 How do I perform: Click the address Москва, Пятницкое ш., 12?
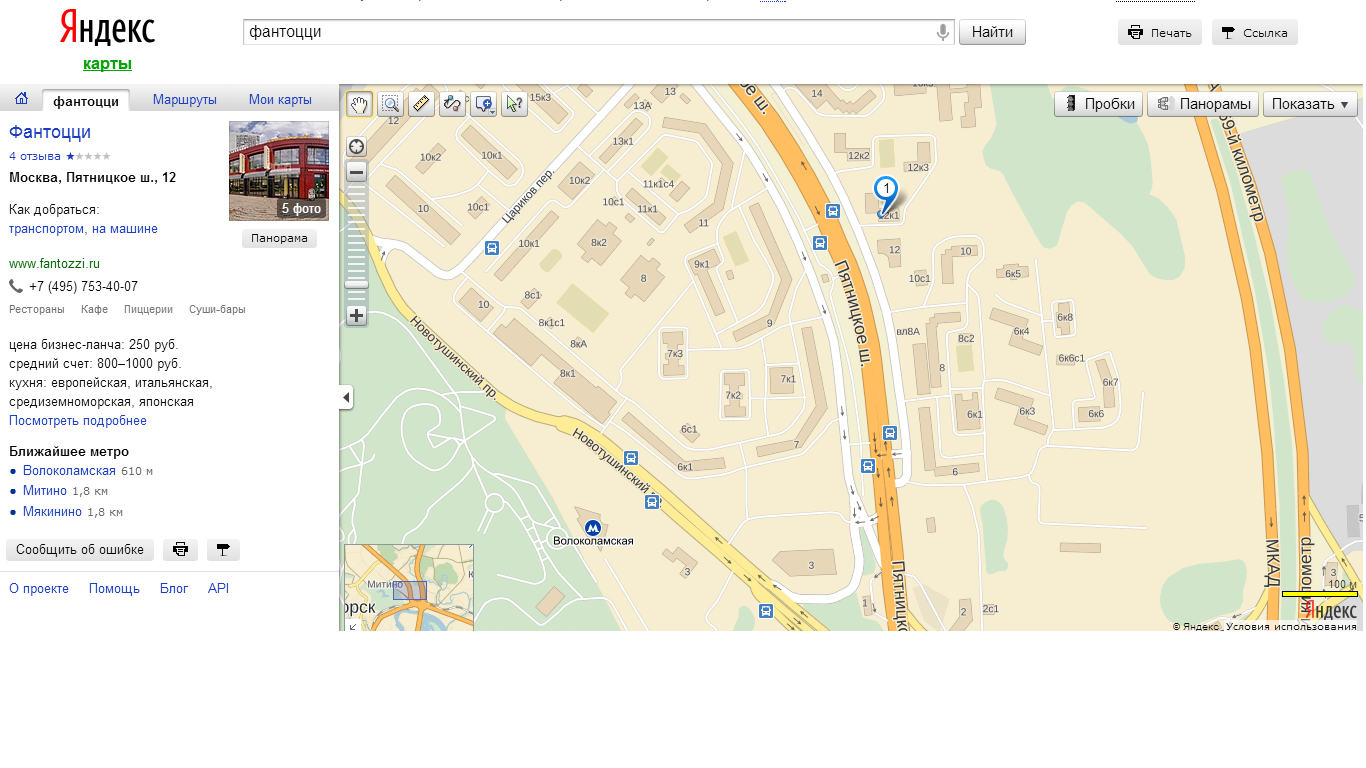click(93, 178)
